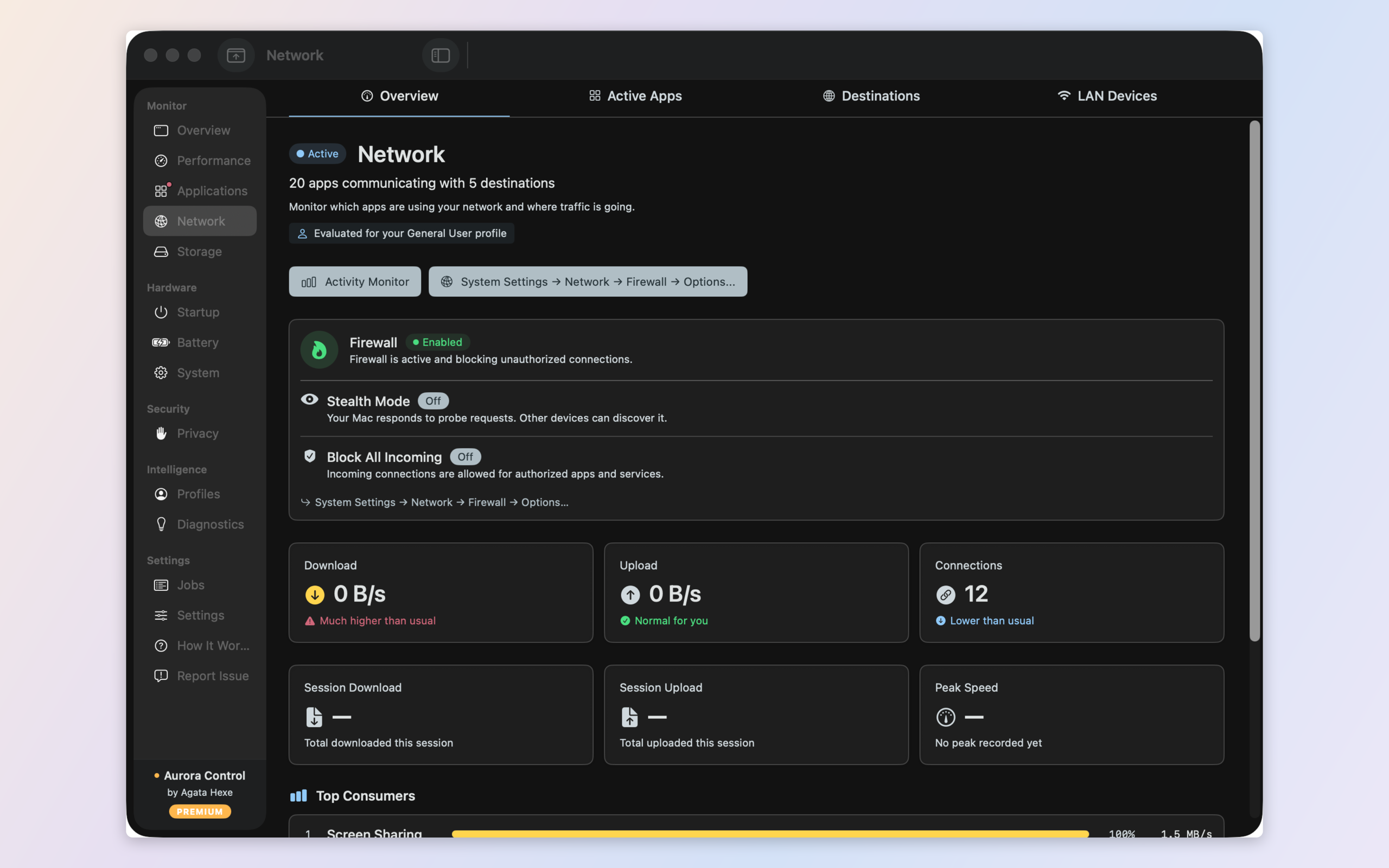Click the Active status badge
Screen dimensions: 1389x868
click(x=317, y=154)
